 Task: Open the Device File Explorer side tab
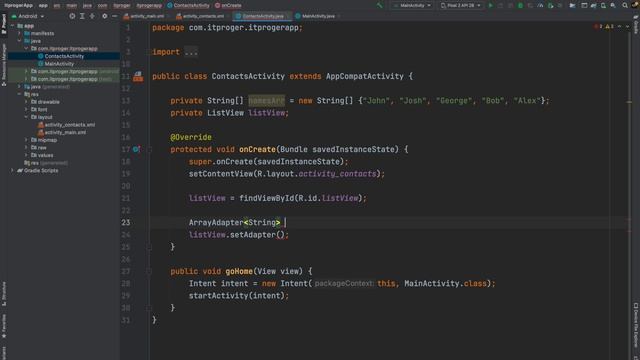pos(636,324)
